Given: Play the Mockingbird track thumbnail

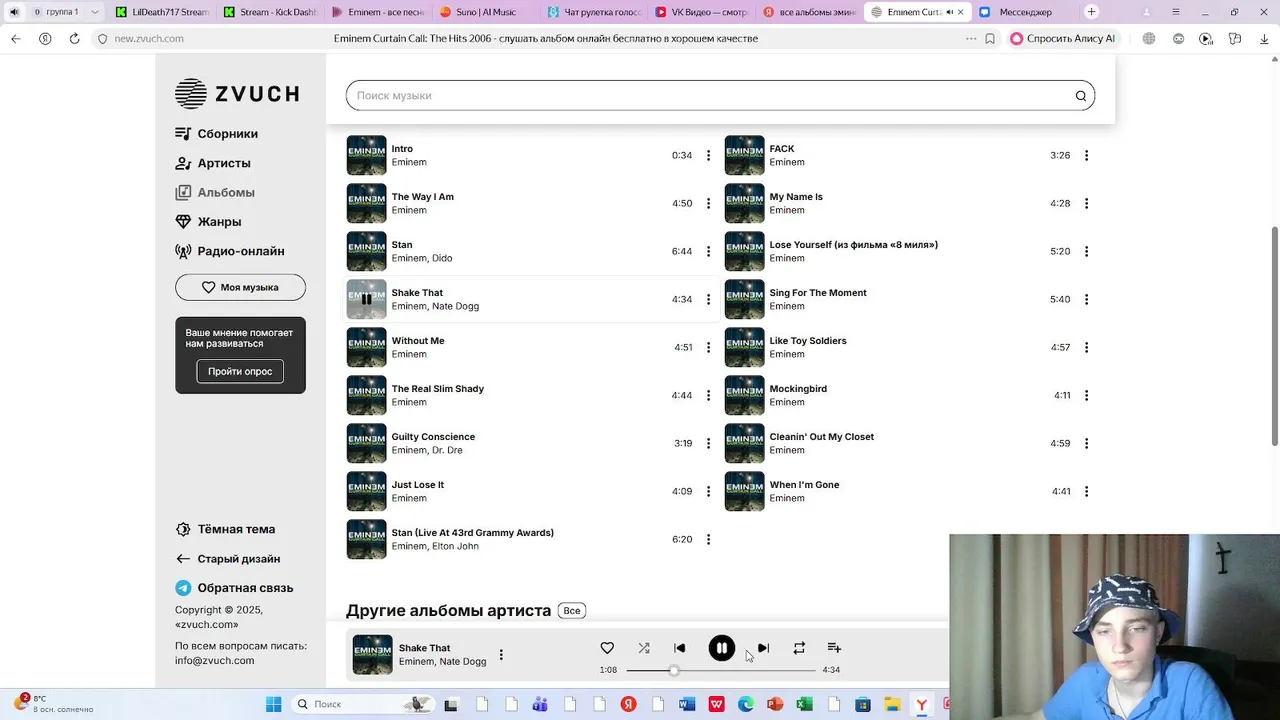Looking at the screenshot, I should point(744,395).
